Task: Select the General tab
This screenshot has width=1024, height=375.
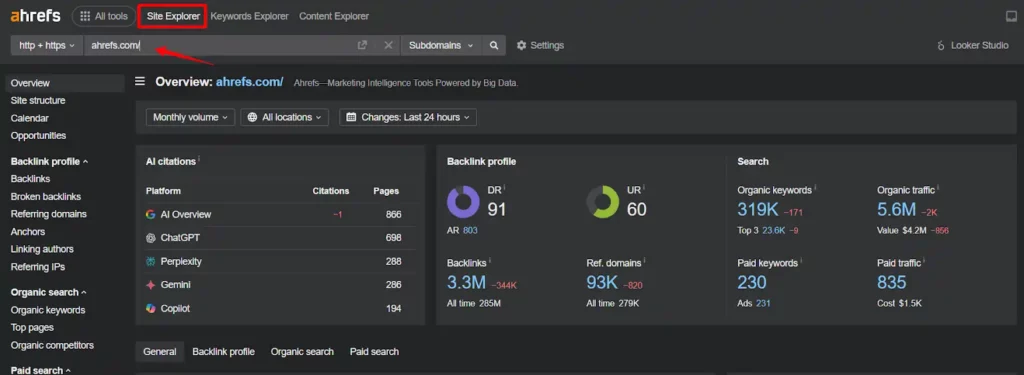Action: click(x=160, y=351)
